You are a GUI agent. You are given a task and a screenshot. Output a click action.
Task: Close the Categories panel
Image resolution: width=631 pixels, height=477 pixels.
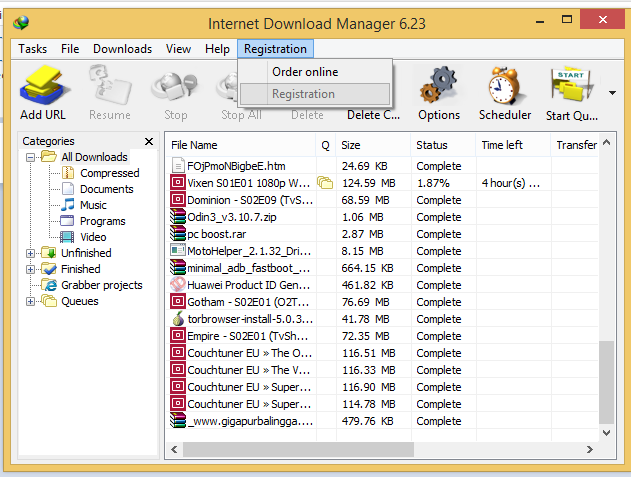coord(149,141)
